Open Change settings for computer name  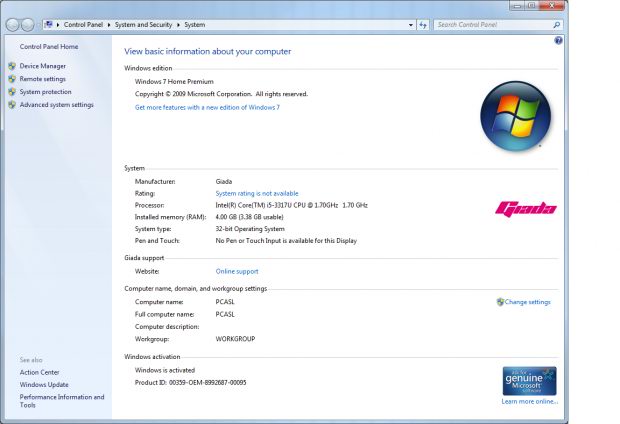pos(527,302)
